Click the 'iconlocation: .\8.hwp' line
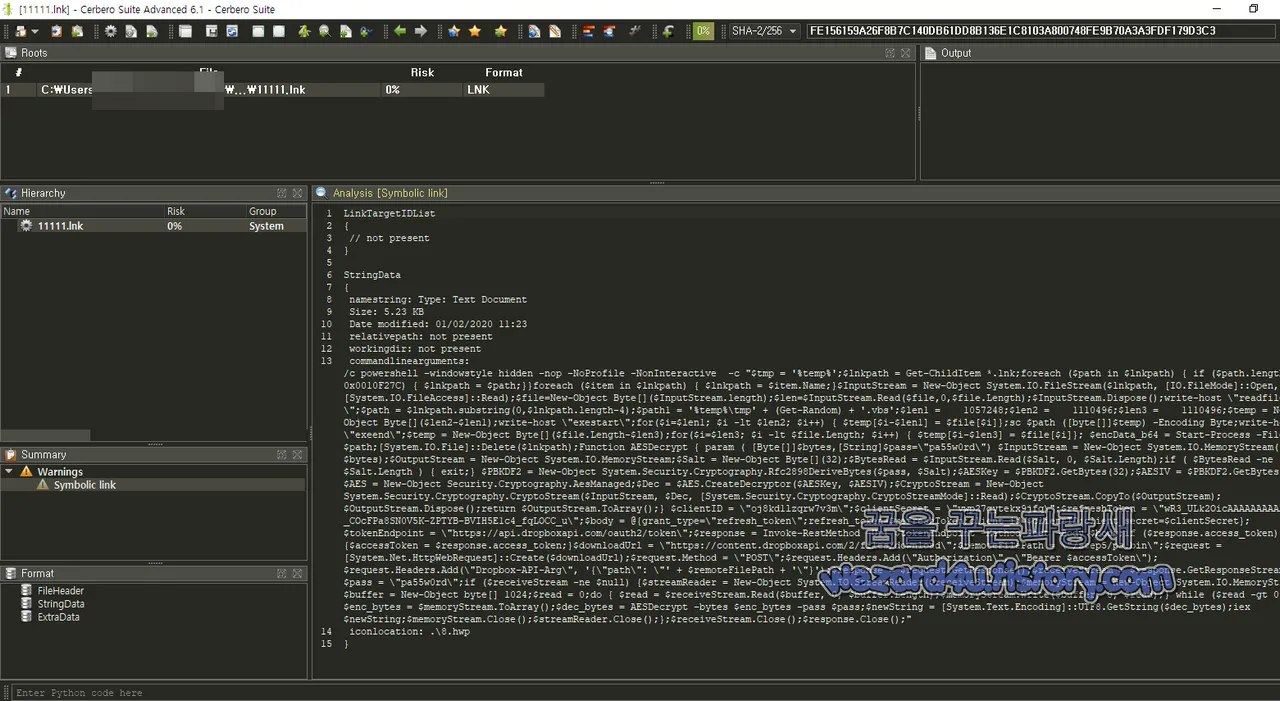 click(x=409, y=632)
